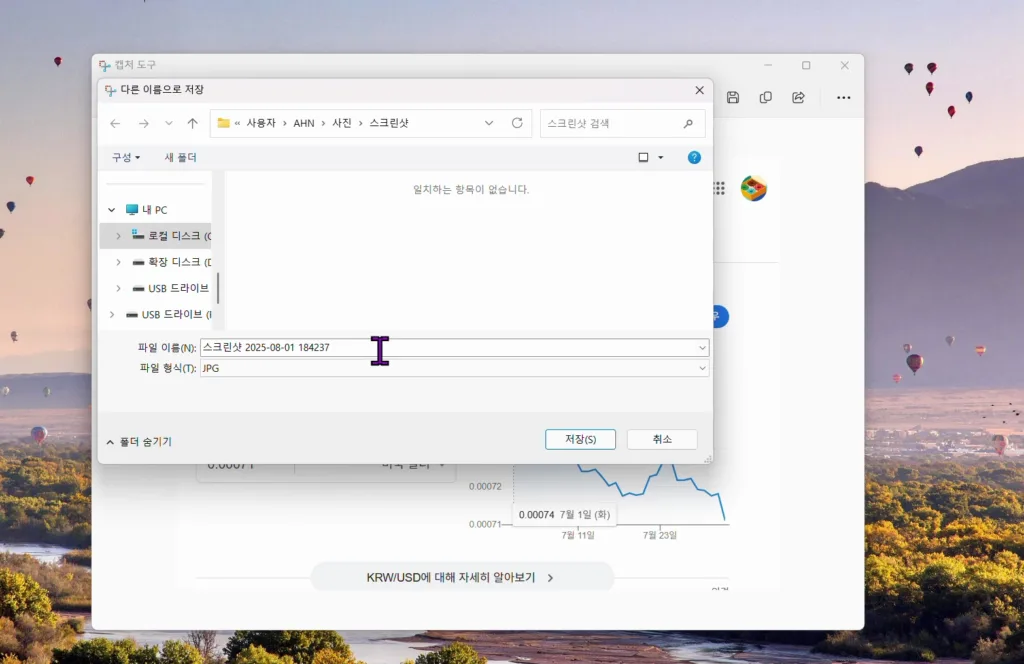Collapse the 내 PC tree node
1024x664 pixels.
click(x=112, y=210)
